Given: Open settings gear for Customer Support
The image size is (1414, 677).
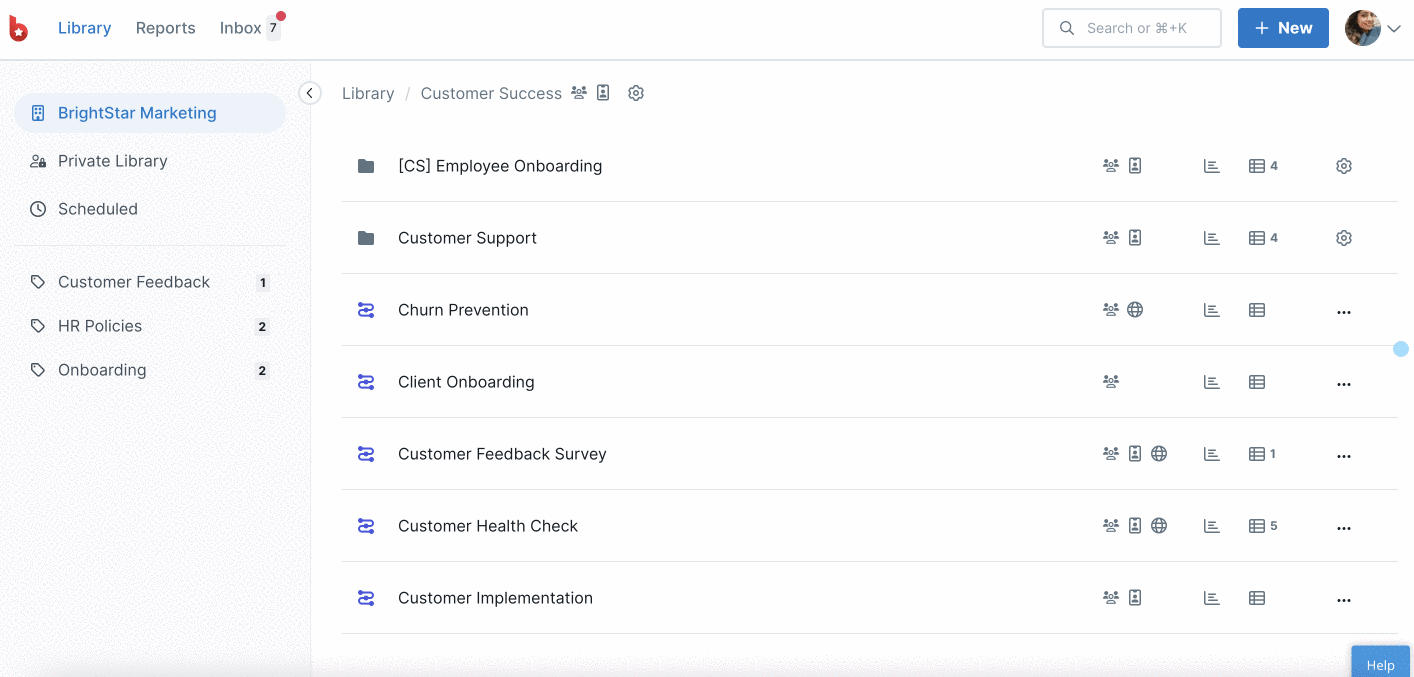Looking at the screenshot, I should click(1344, 238).
